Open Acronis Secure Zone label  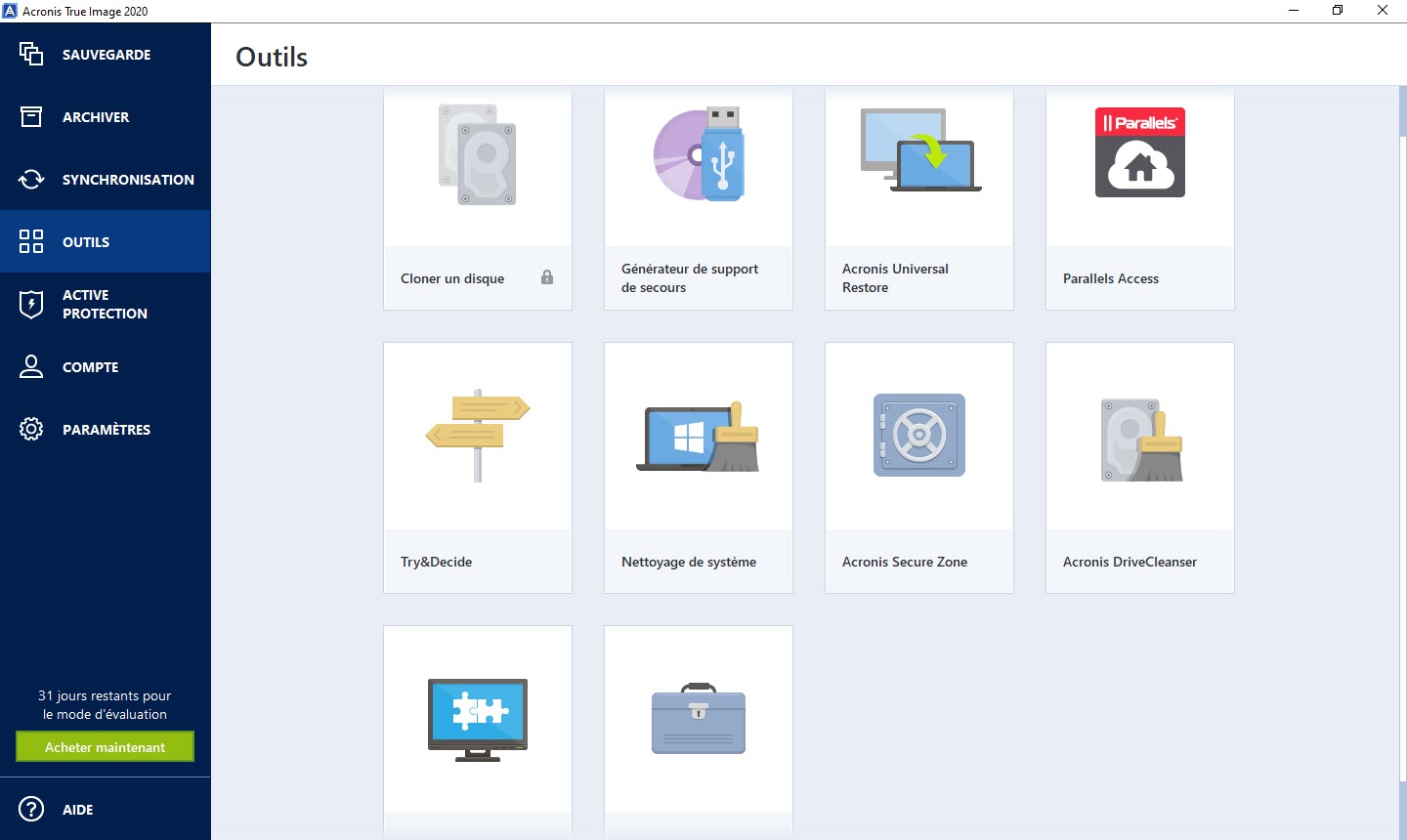pyautogui.click(x=905, y=562)
